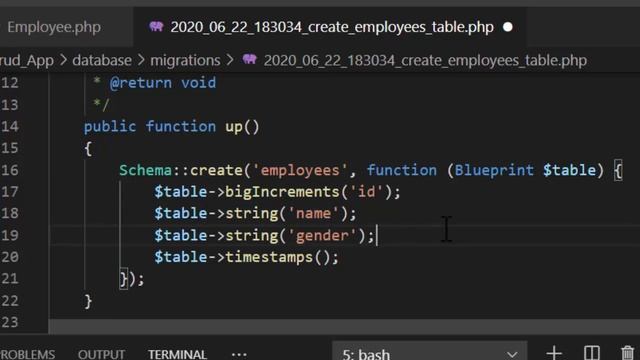
Task: Click the closing '});' on line 21
Action: click(x=132, y=279)
